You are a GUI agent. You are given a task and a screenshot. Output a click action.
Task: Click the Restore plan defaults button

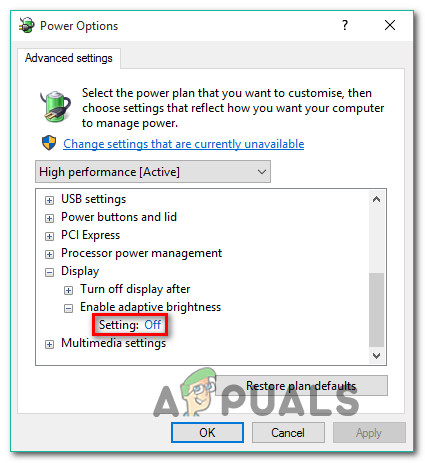301,386
